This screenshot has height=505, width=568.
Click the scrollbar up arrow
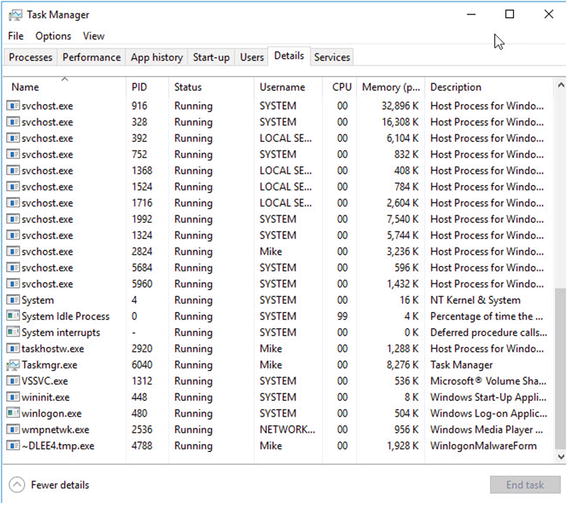pyautogui.click(x=561, y=86)
